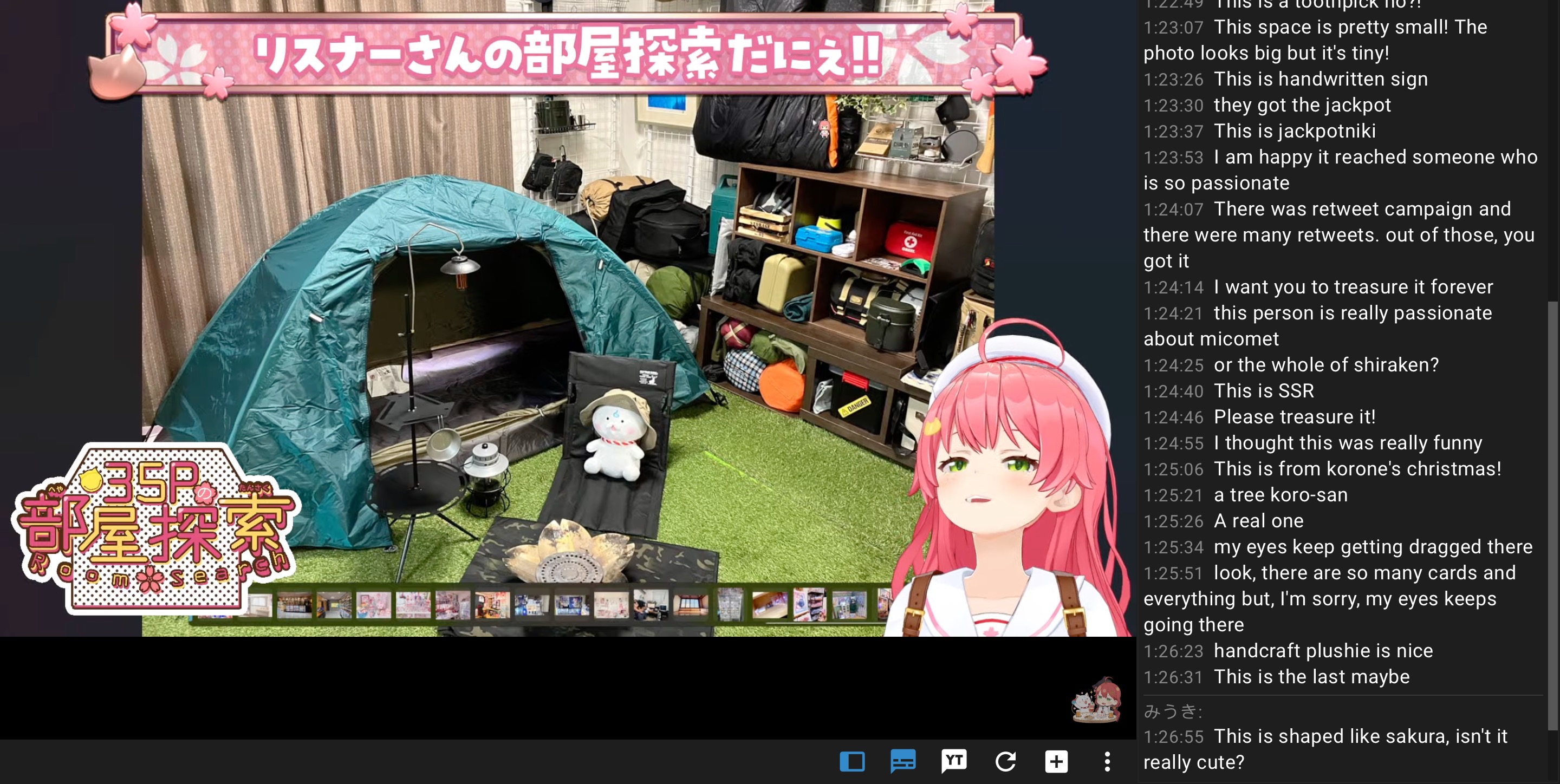Click message "handcraft plushie is nice"
Screen dimensions: 1560x784
(x=1323, y=651)
